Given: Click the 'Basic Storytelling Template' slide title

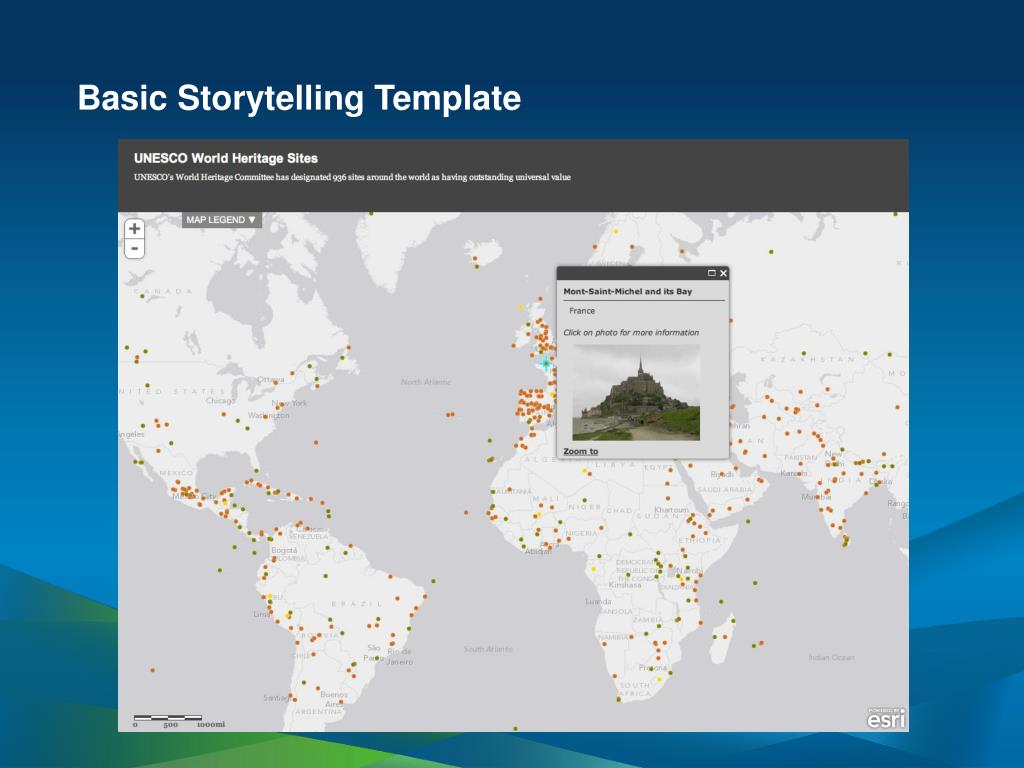Looking at the screenshot, I should coord(299,98).
